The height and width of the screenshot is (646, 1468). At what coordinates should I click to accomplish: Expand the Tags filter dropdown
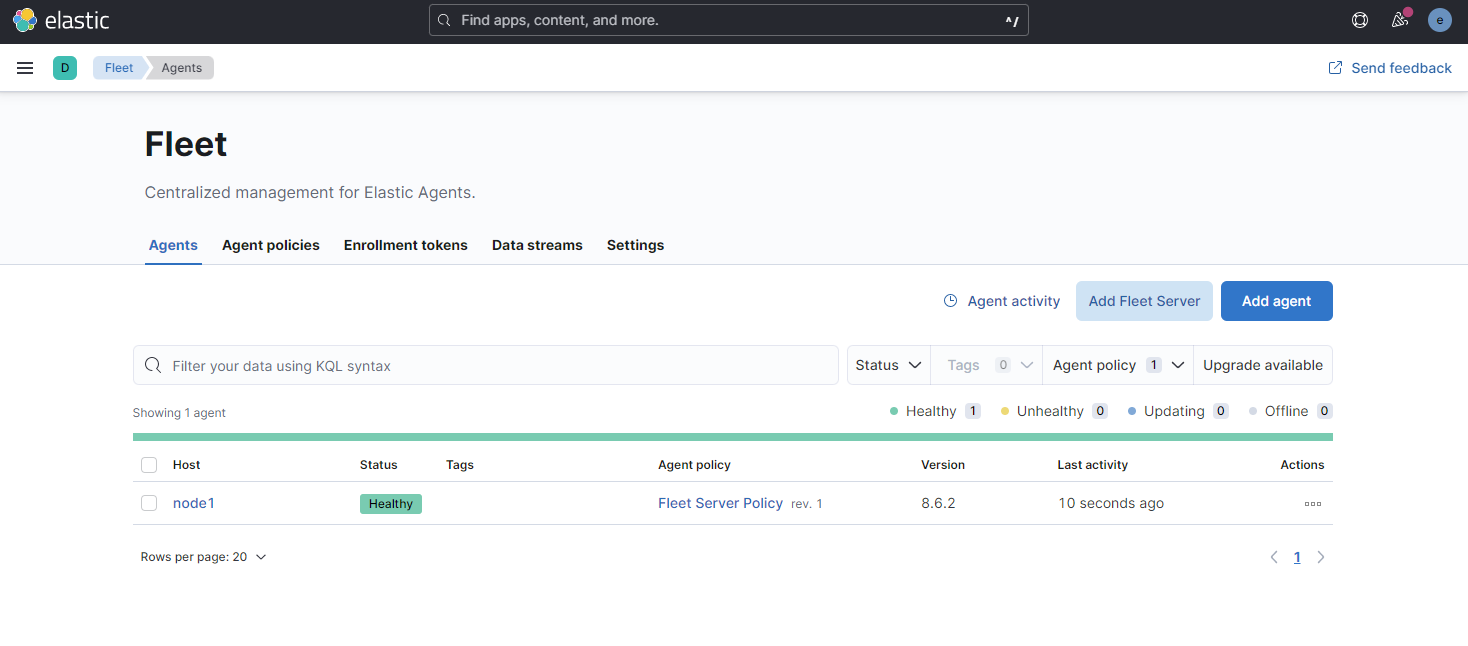[x=986, y=365]
